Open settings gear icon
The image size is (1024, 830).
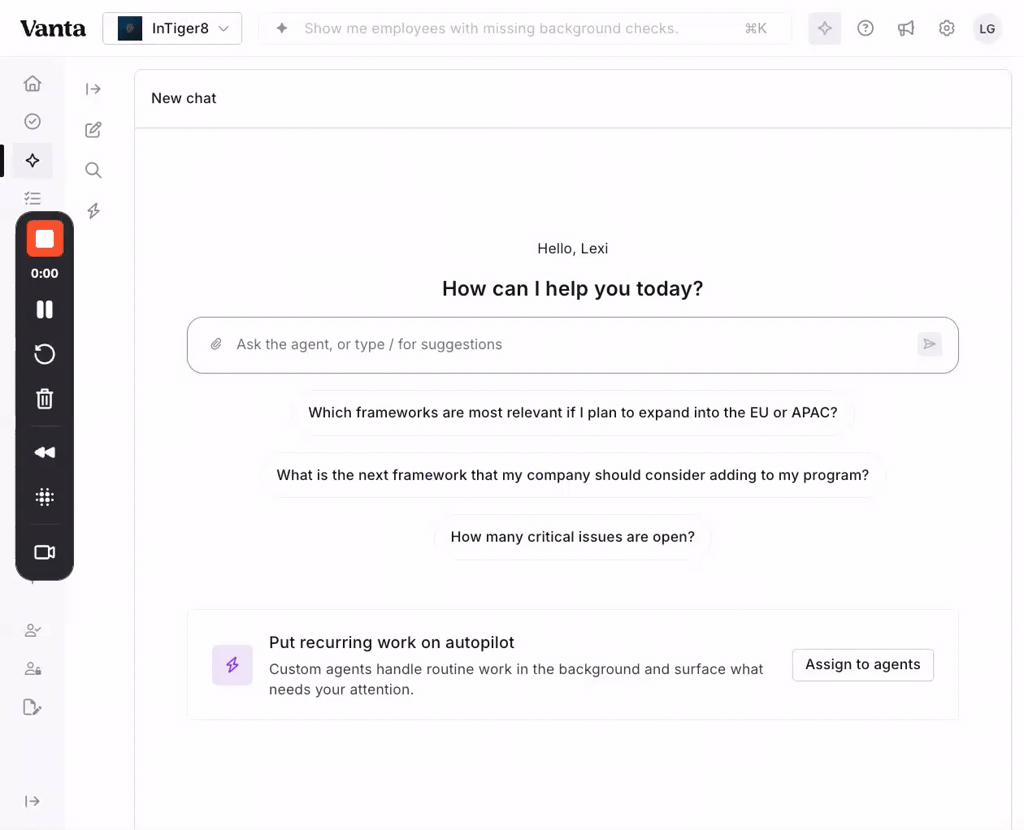(946, 28)
